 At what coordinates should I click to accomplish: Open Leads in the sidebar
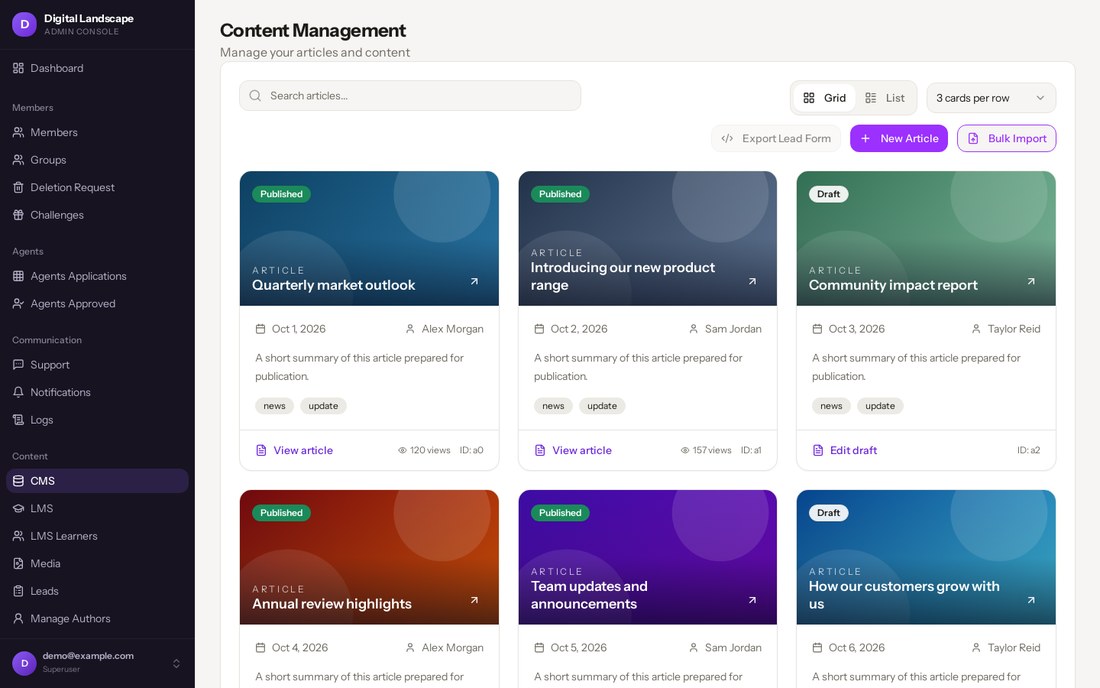coord(97,591)
